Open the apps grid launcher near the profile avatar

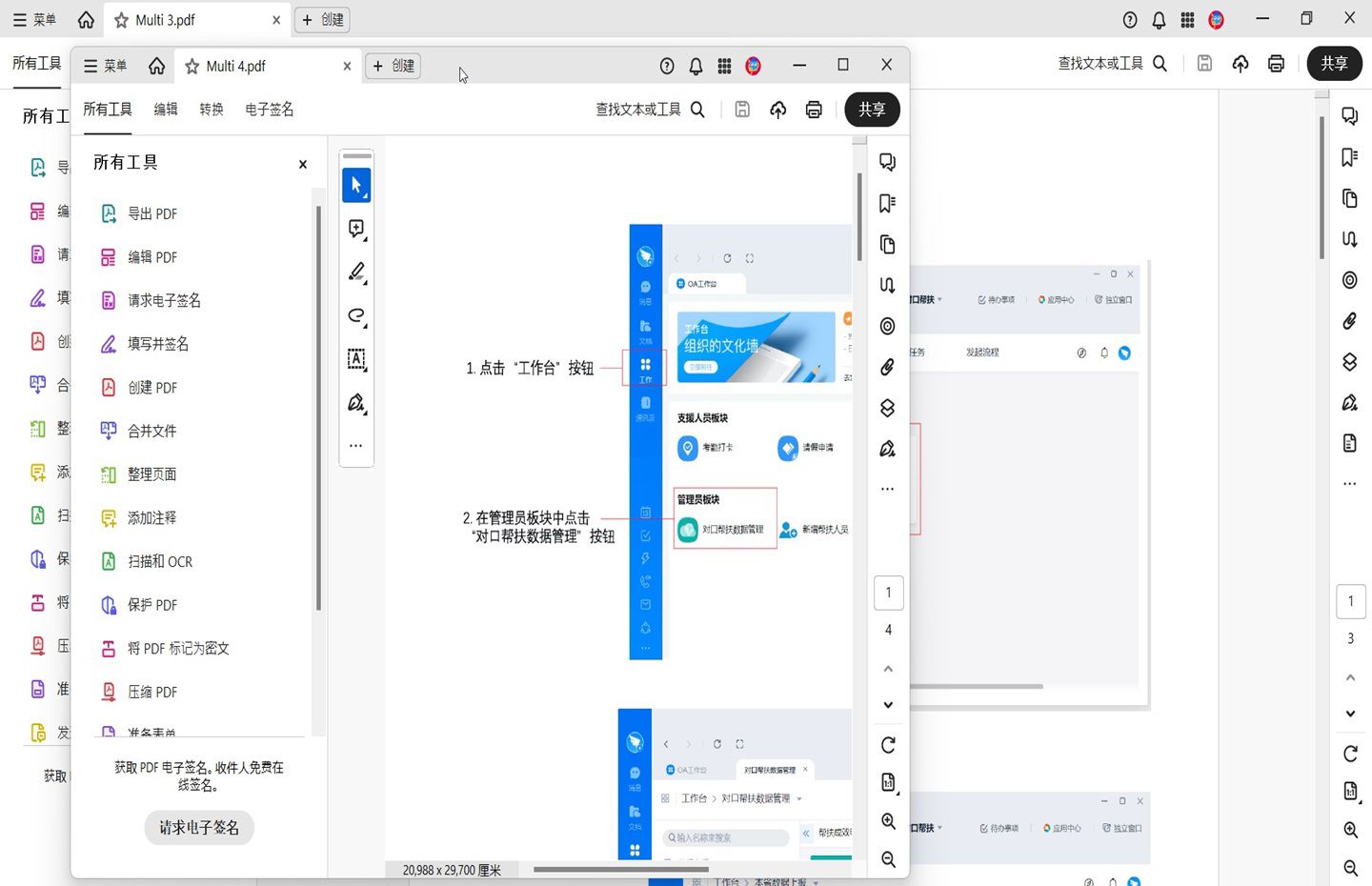click(724, 66)
